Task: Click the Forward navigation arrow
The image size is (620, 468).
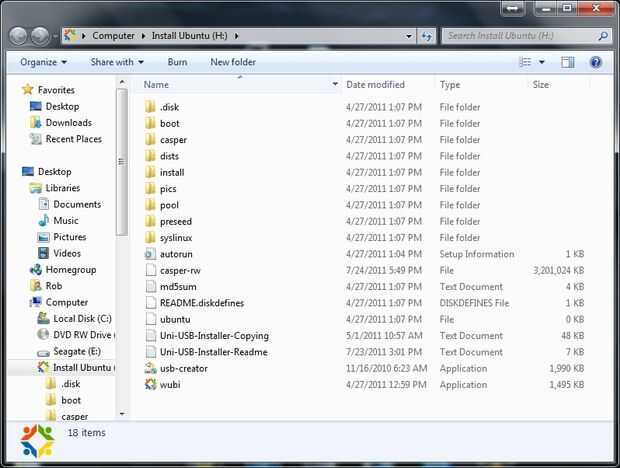Action: (40, 36)
